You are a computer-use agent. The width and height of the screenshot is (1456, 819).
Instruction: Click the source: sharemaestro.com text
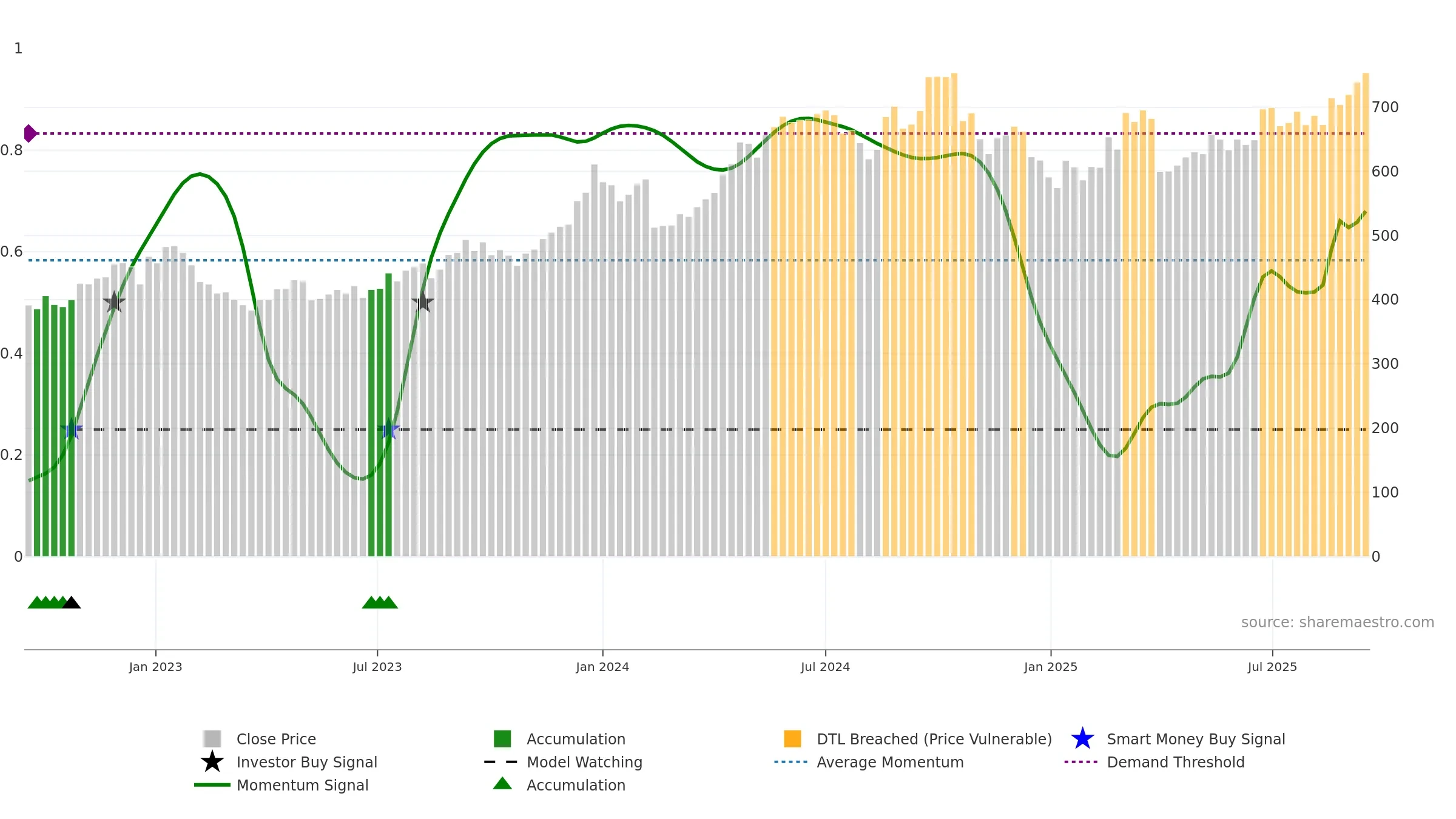tap(1338, 622)
